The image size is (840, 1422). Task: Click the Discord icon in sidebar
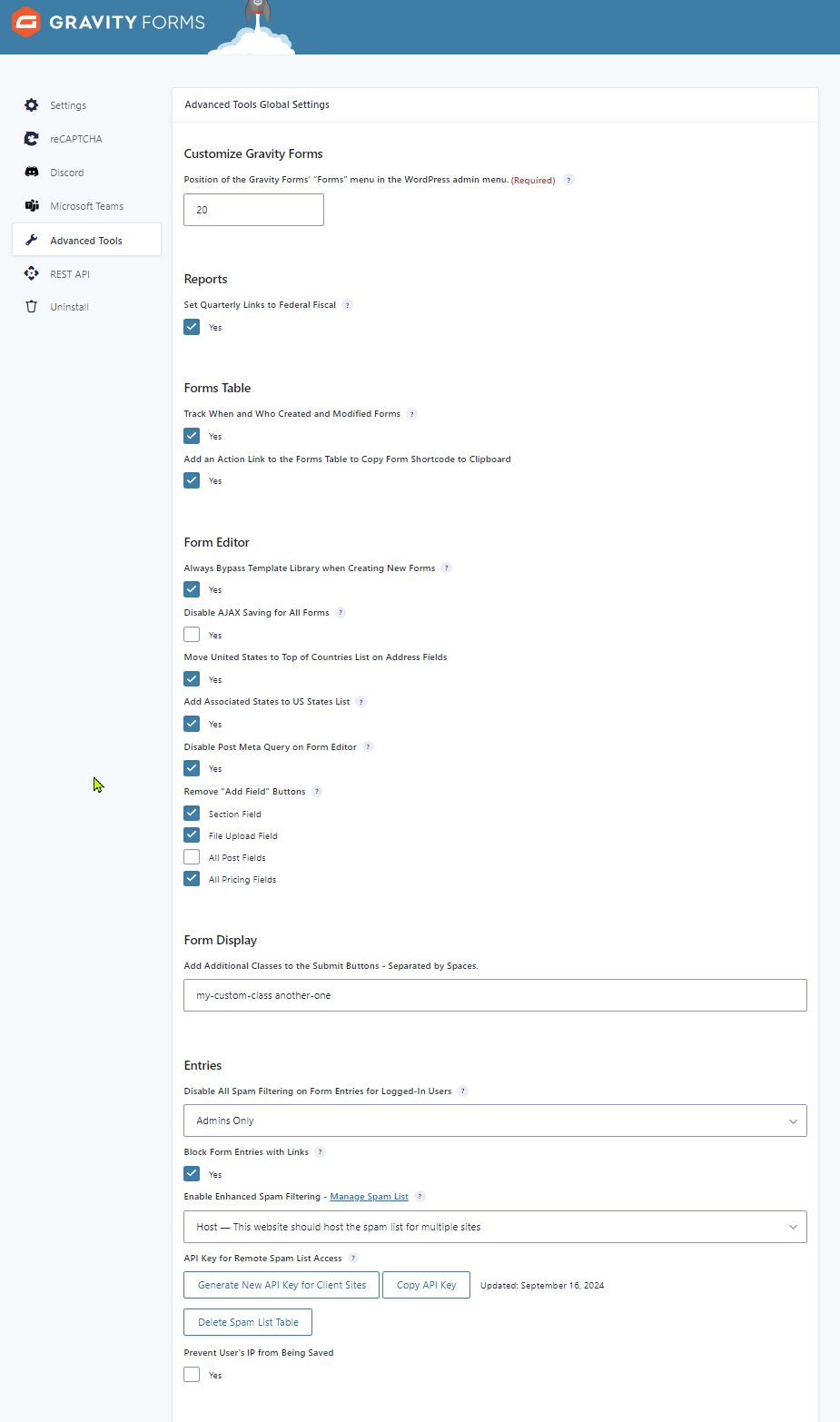point(32,173)
